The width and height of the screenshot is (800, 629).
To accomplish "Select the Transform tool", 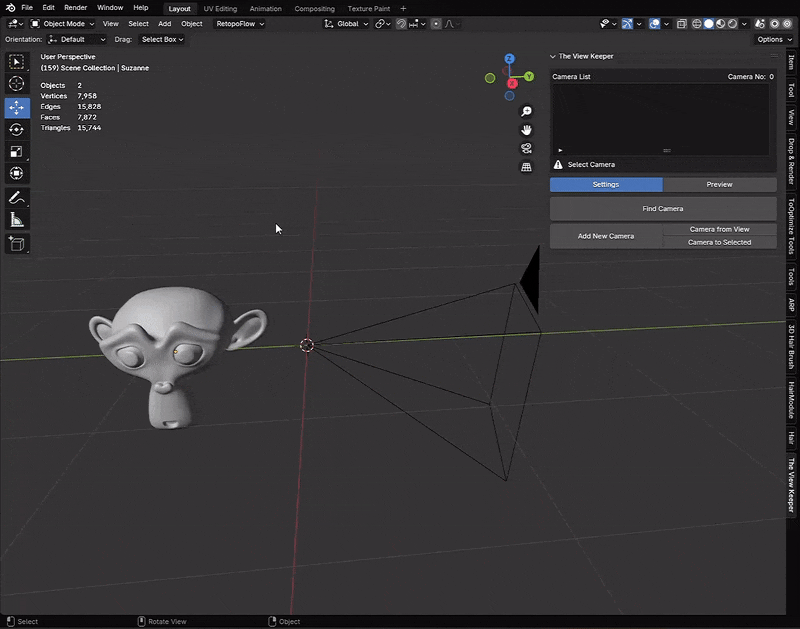I will (17, 173).
